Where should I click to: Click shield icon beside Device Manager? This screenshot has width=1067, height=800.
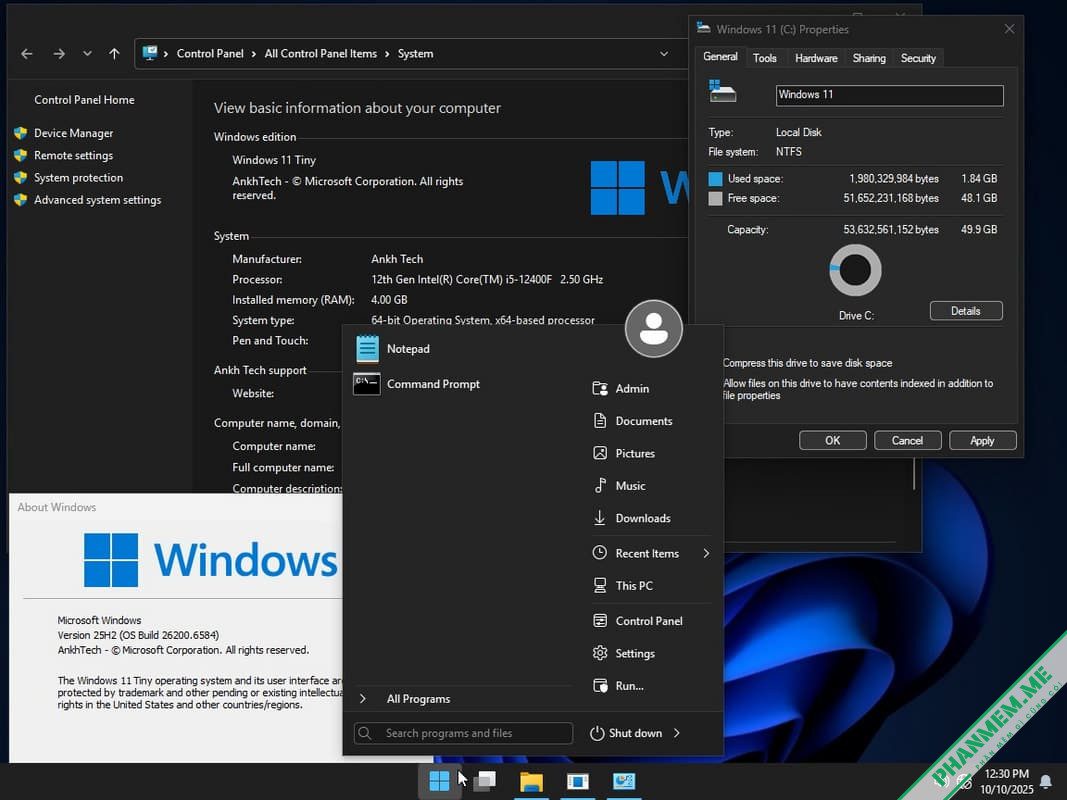click(20, 133)
